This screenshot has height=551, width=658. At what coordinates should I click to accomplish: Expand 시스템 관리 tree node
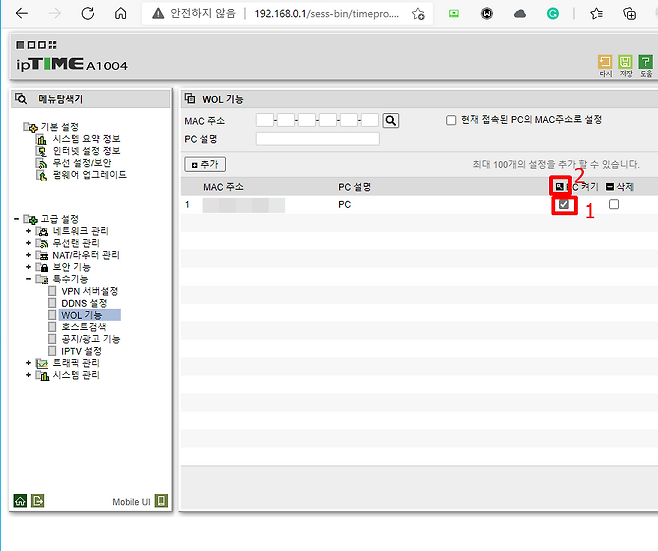coord(29,375)
